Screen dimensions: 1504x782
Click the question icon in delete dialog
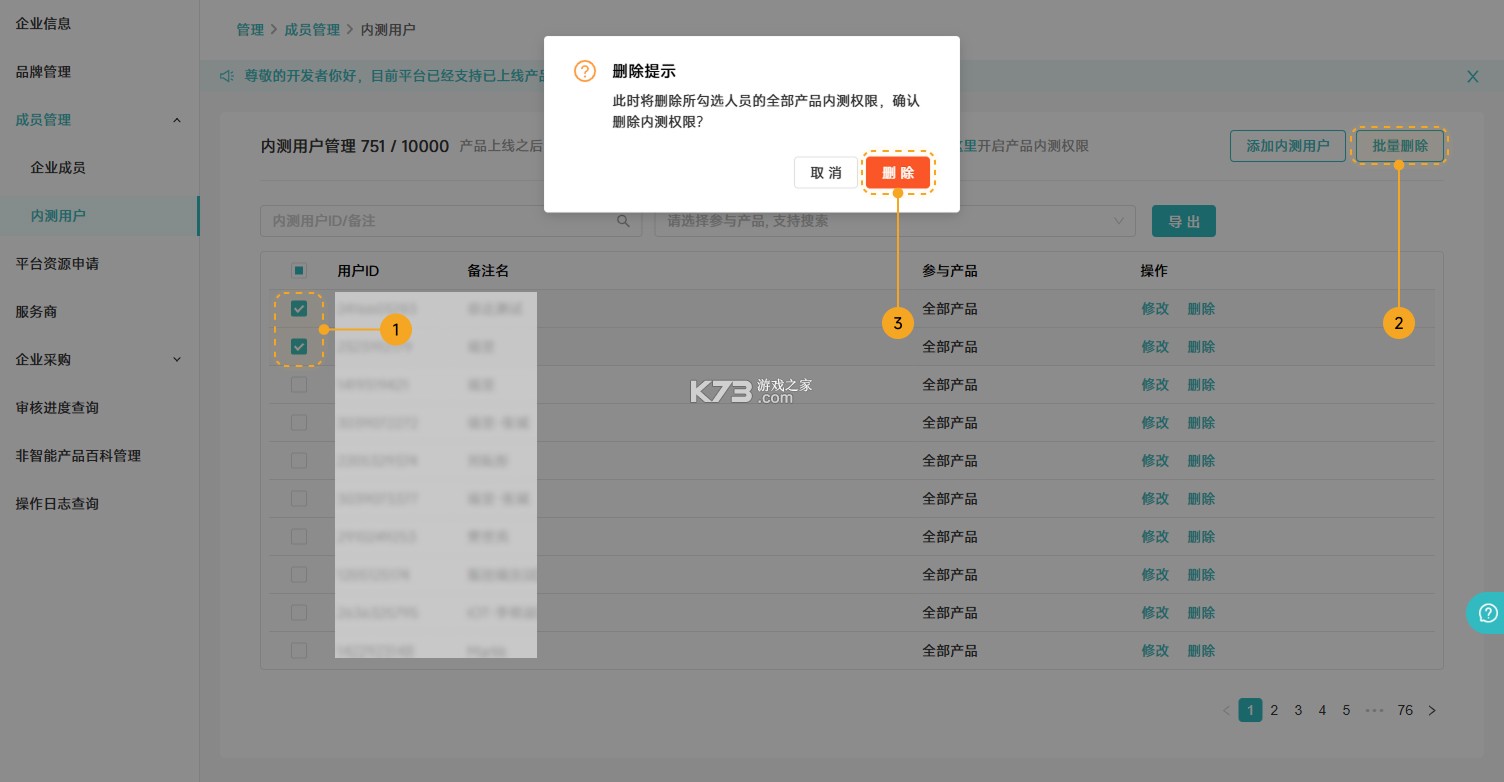[585, 71]
